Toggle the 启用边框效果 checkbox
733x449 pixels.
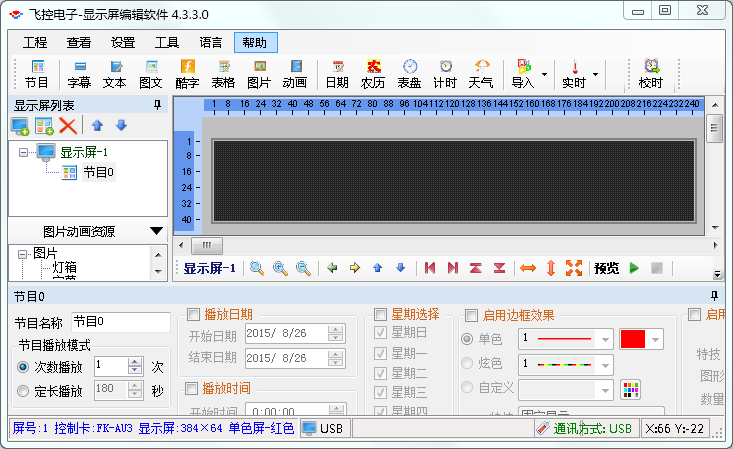[472, 314]
